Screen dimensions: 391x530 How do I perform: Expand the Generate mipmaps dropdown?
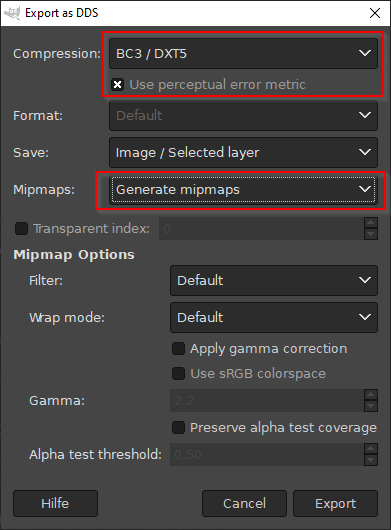point(243,190)
